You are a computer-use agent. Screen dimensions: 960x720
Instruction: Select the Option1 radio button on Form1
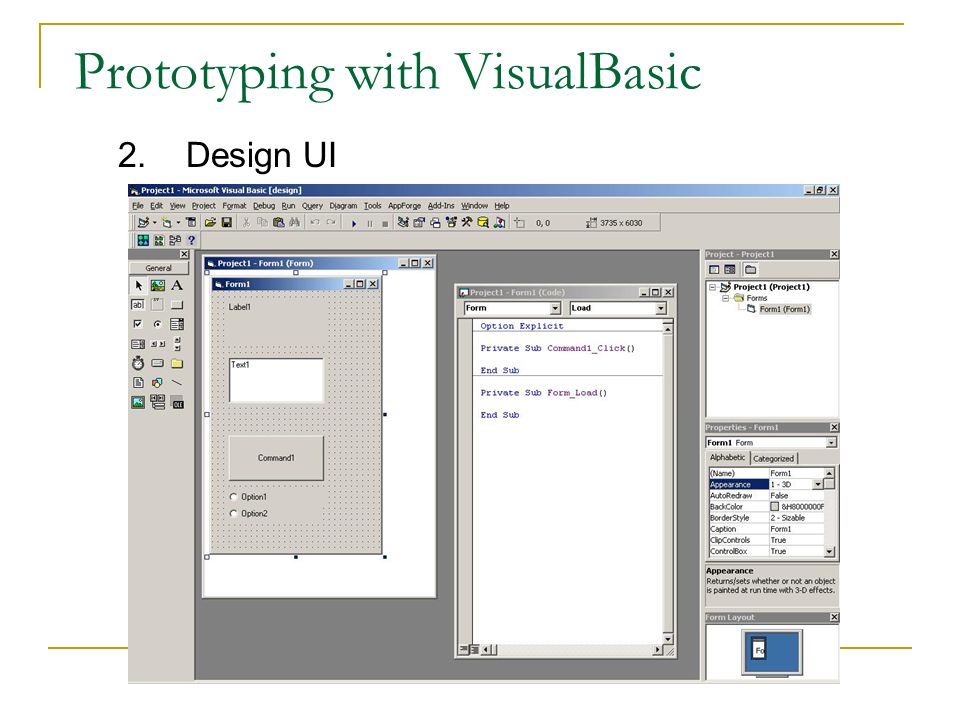[x=248, y=497]
